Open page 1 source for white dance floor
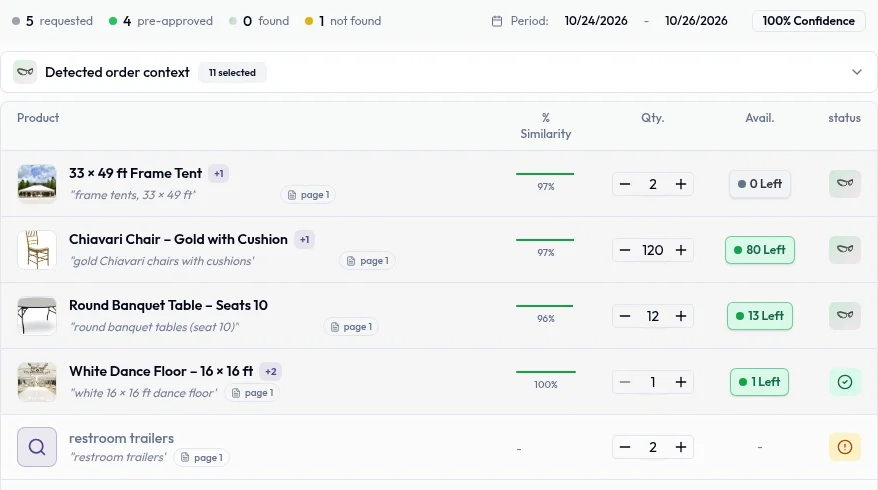The width and height of the screenshot is (878, 490). click(x=253, y=393)
